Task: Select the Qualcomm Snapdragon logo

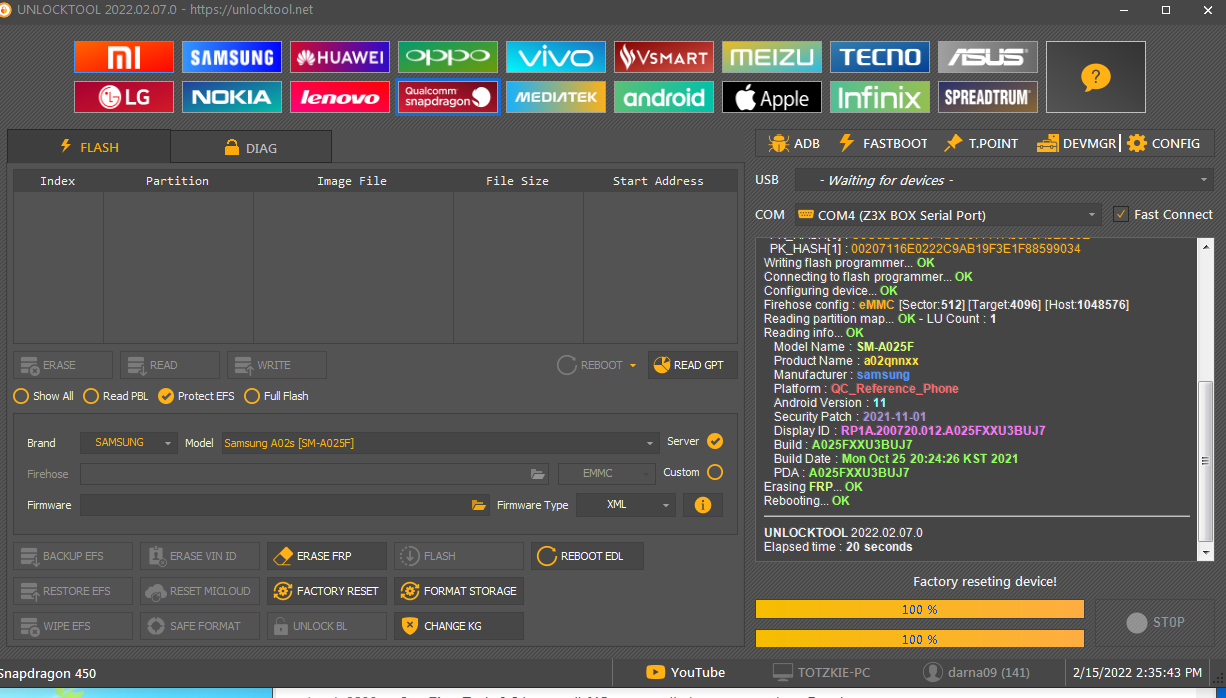Action: pyautogui.click(x=448, y=97)
